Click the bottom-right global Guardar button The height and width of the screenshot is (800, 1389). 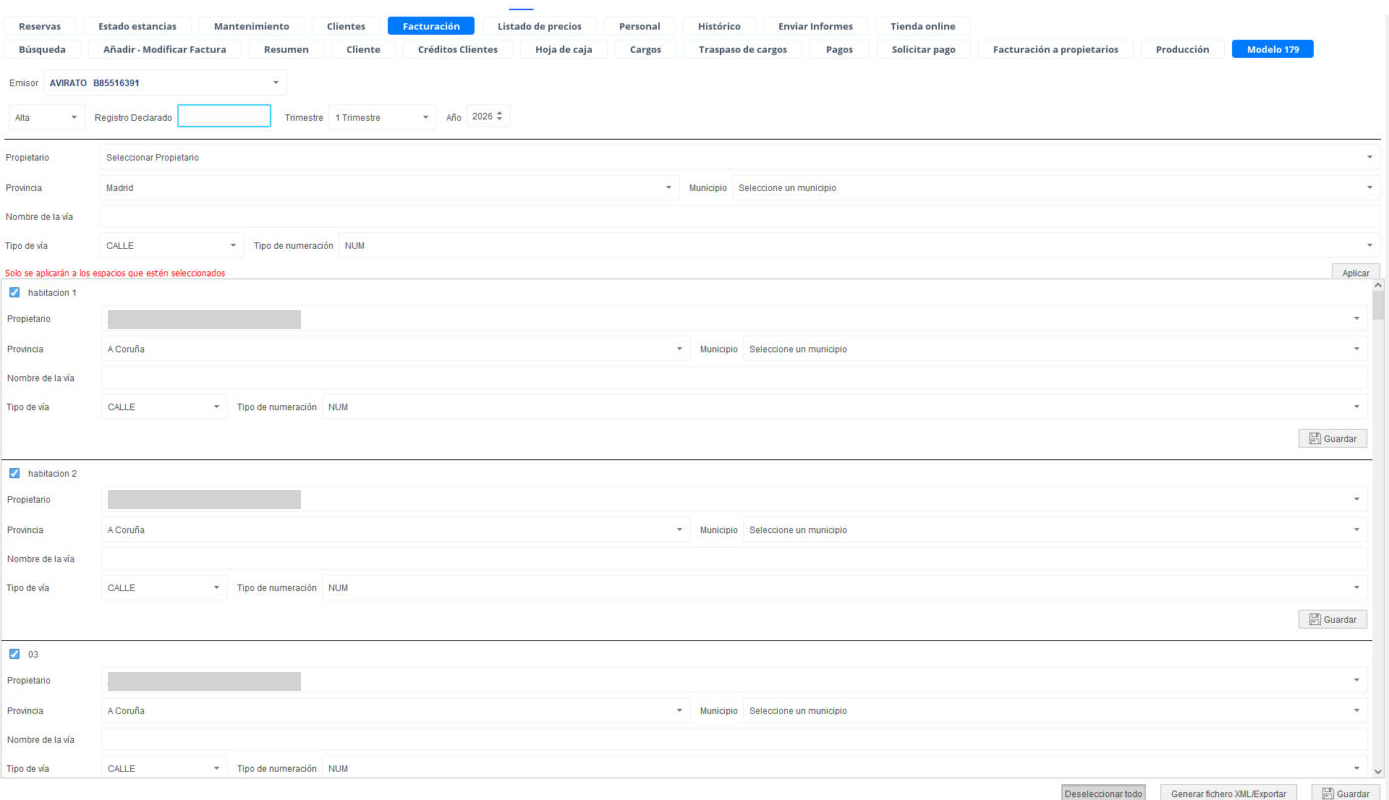(x=1345, y=793)
